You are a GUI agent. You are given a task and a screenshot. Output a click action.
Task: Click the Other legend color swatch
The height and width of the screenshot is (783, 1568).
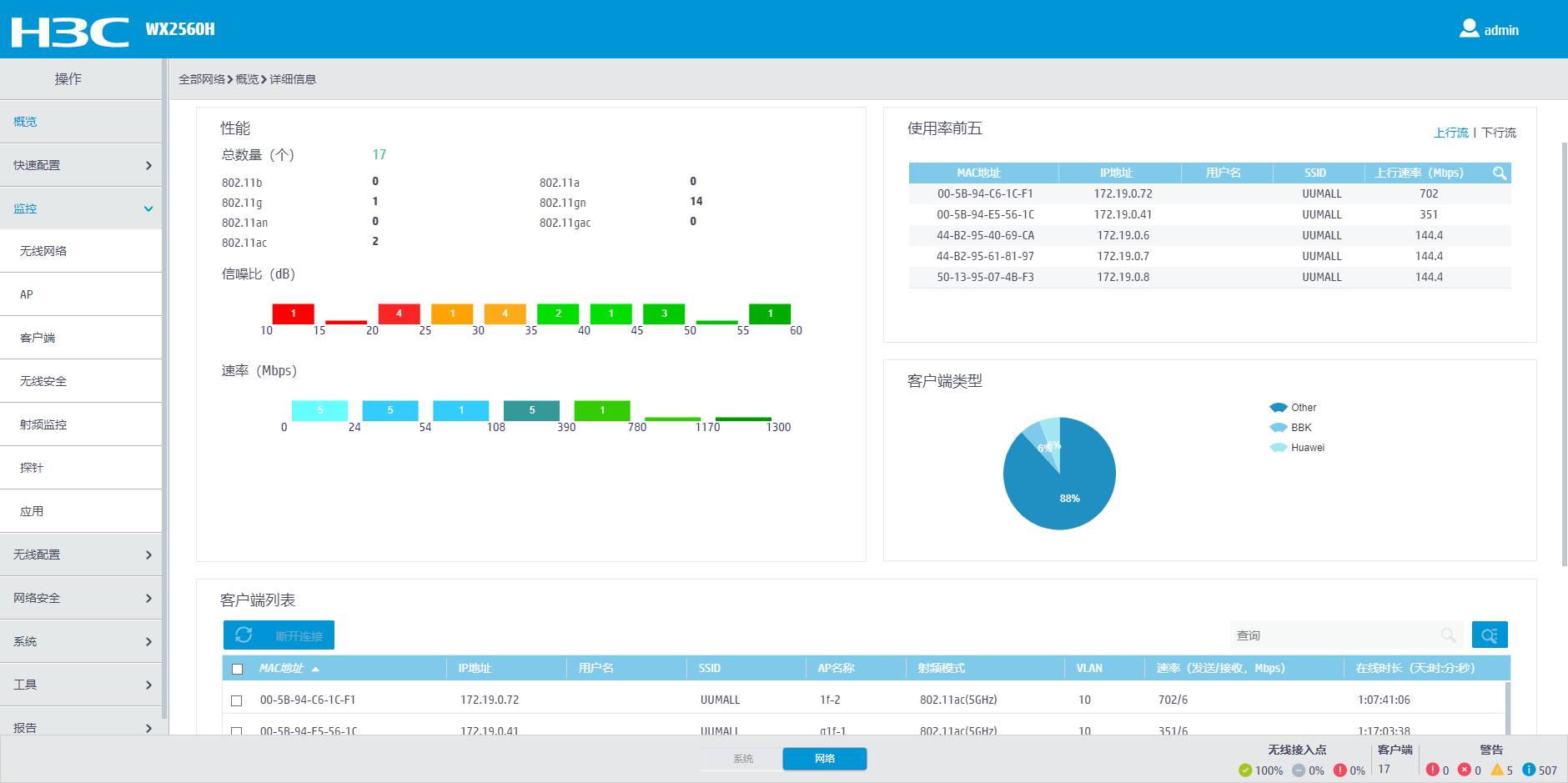pos(1279,408)
